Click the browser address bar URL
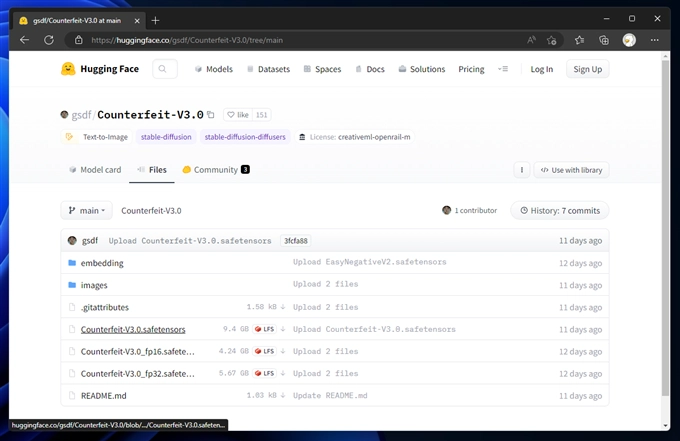This screenshot has height=441, width=680. 187,40
